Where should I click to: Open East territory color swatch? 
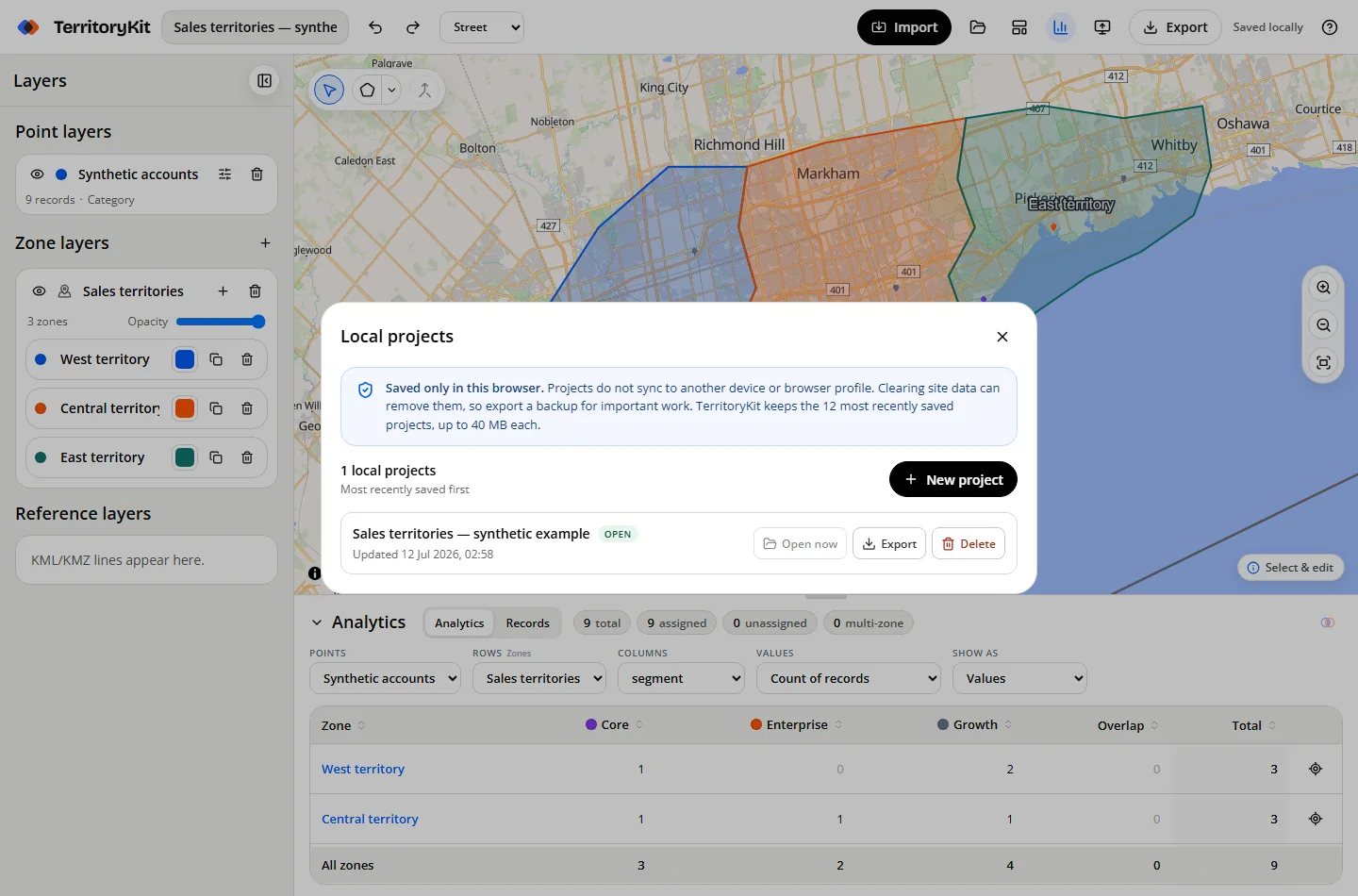pos(185,457)
